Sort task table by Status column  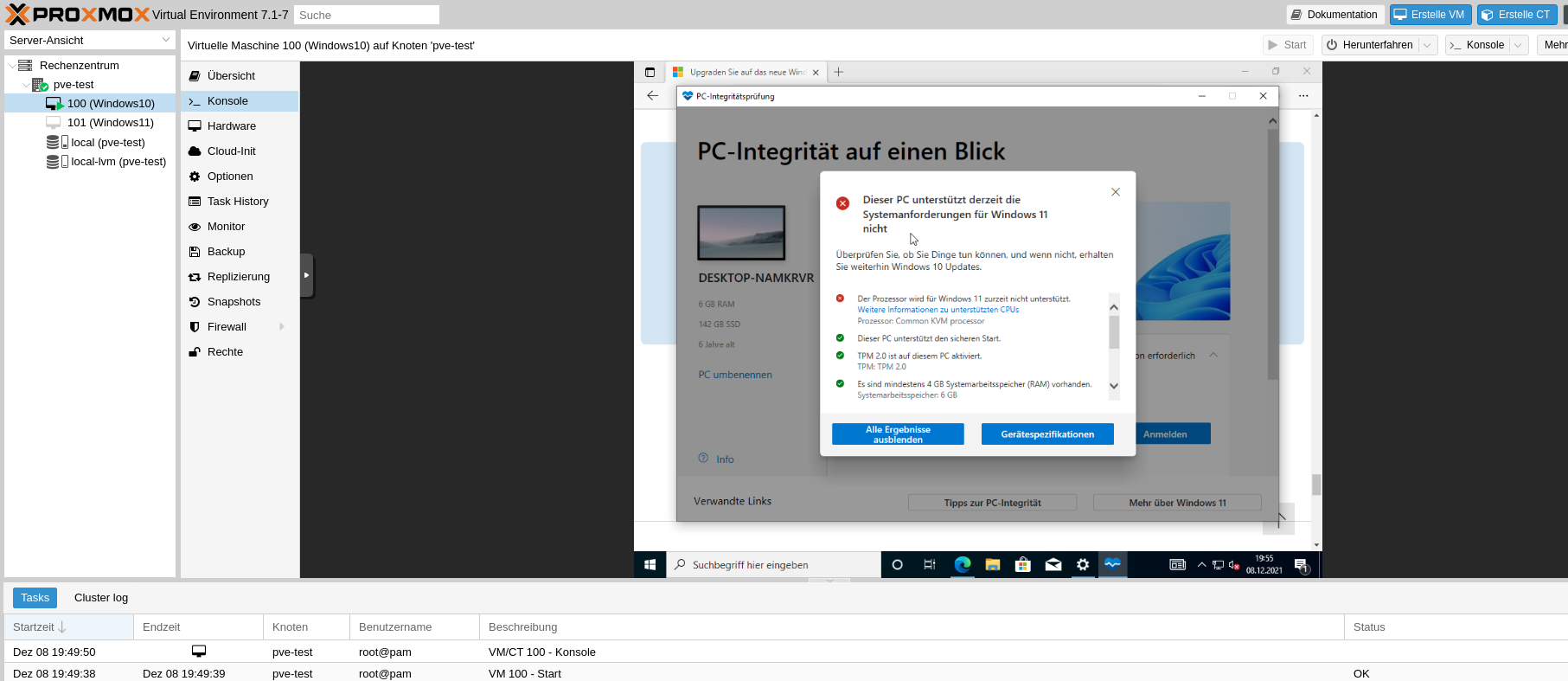[x=1456, y=627]
